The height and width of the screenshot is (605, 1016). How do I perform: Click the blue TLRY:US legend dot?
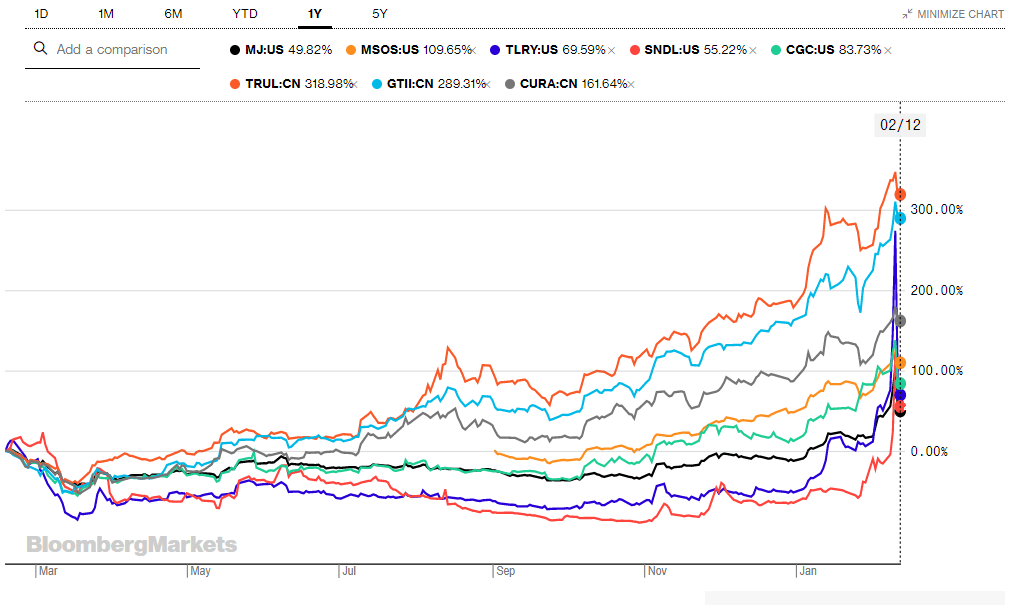click(x=495, y=50)
